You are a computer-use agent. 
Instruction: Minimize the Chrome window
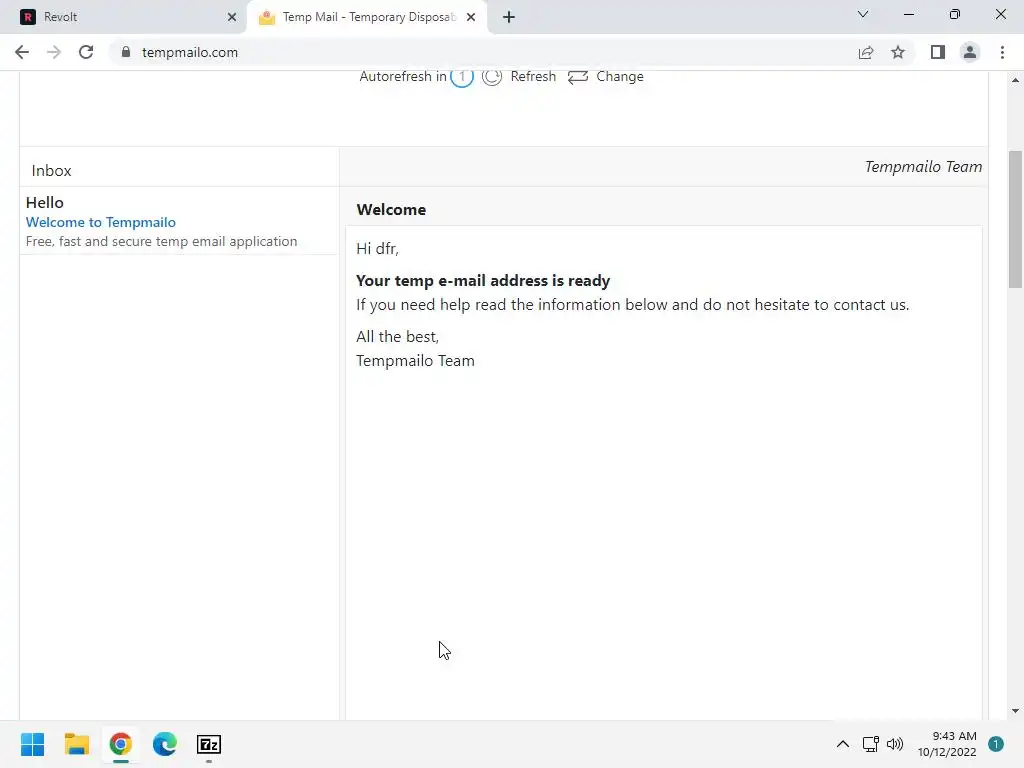[908, 14]
